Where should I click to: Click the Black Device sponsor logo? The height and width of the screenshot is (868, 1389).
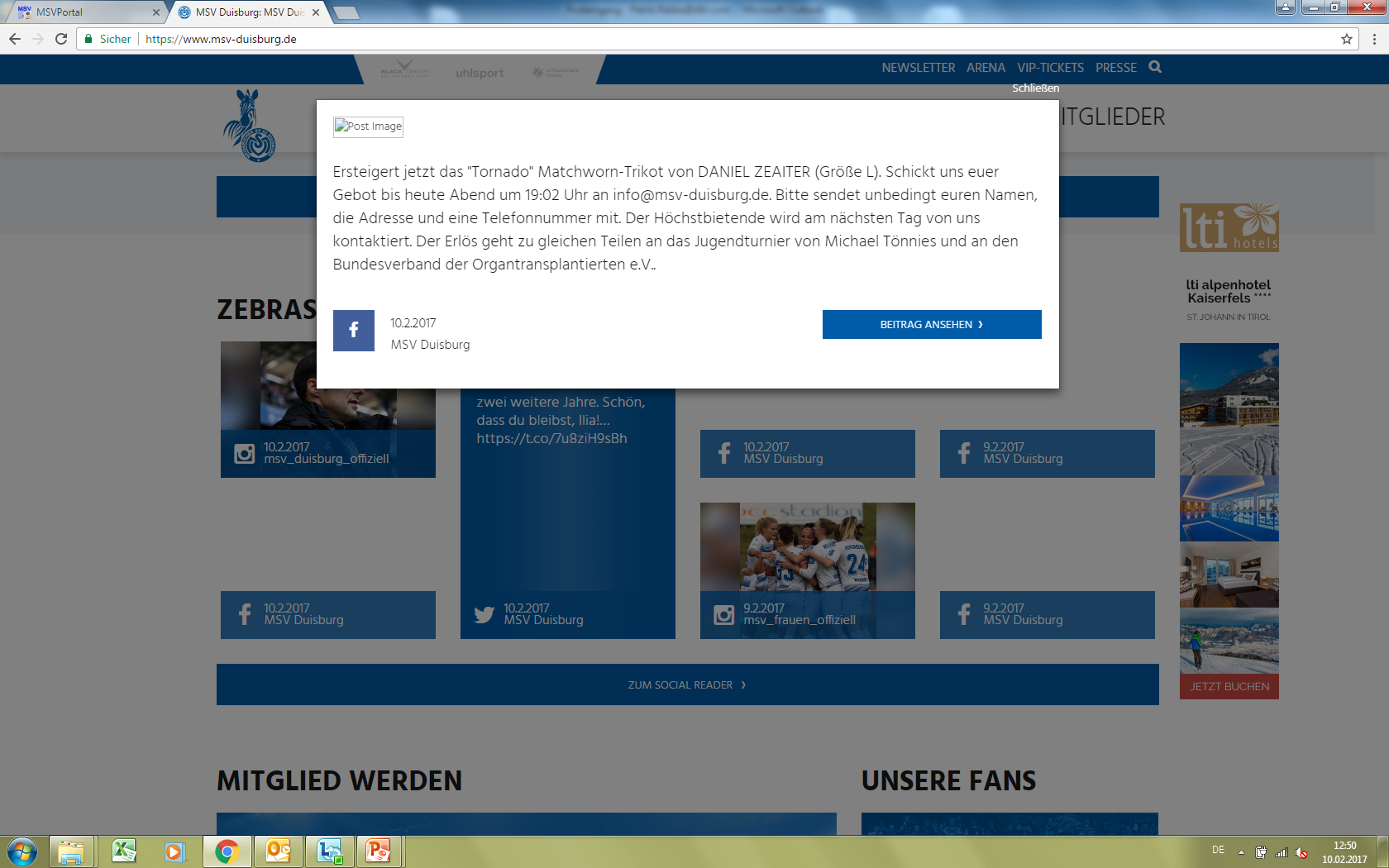(404, 69)
